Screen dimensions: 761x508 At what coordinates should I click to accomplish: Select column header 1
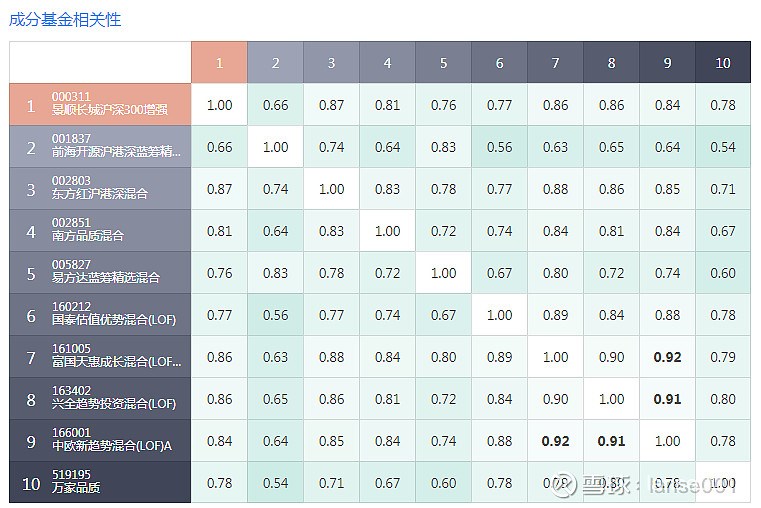click(219, 63)
